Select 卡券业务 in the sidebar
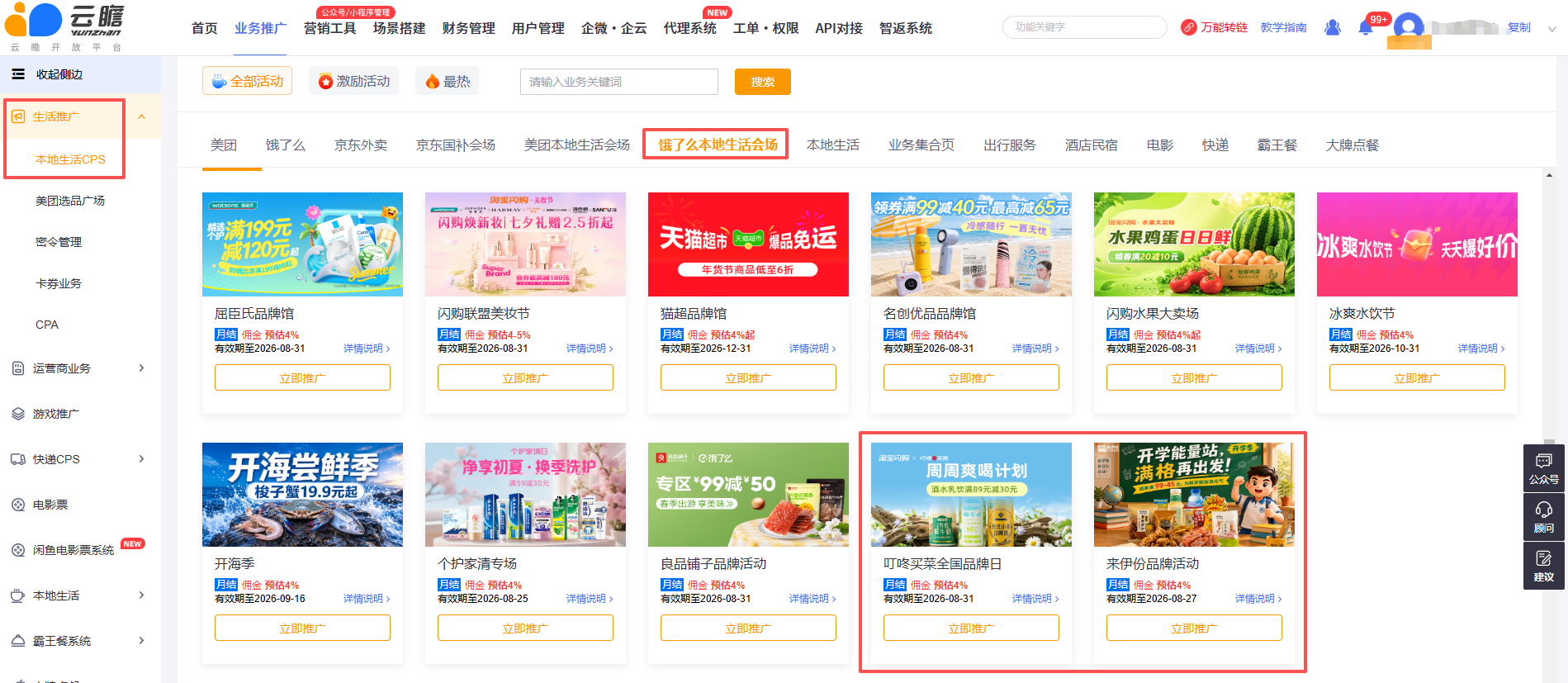 coord(59,283)
